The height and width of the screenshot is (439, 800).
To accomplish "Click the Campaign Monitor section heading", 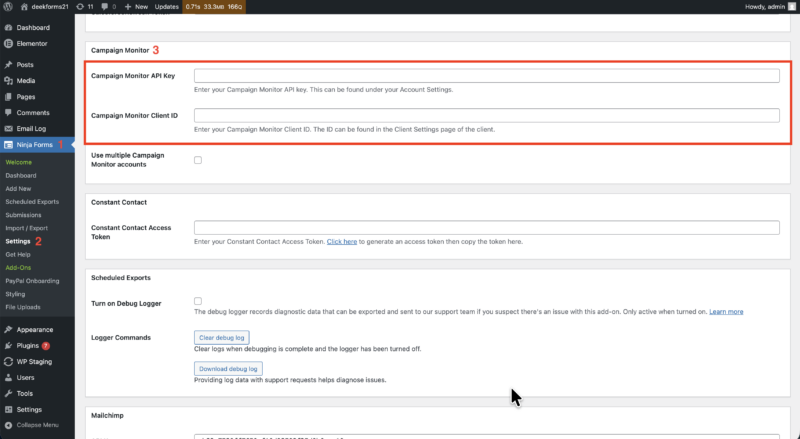I will coord(120,50).
